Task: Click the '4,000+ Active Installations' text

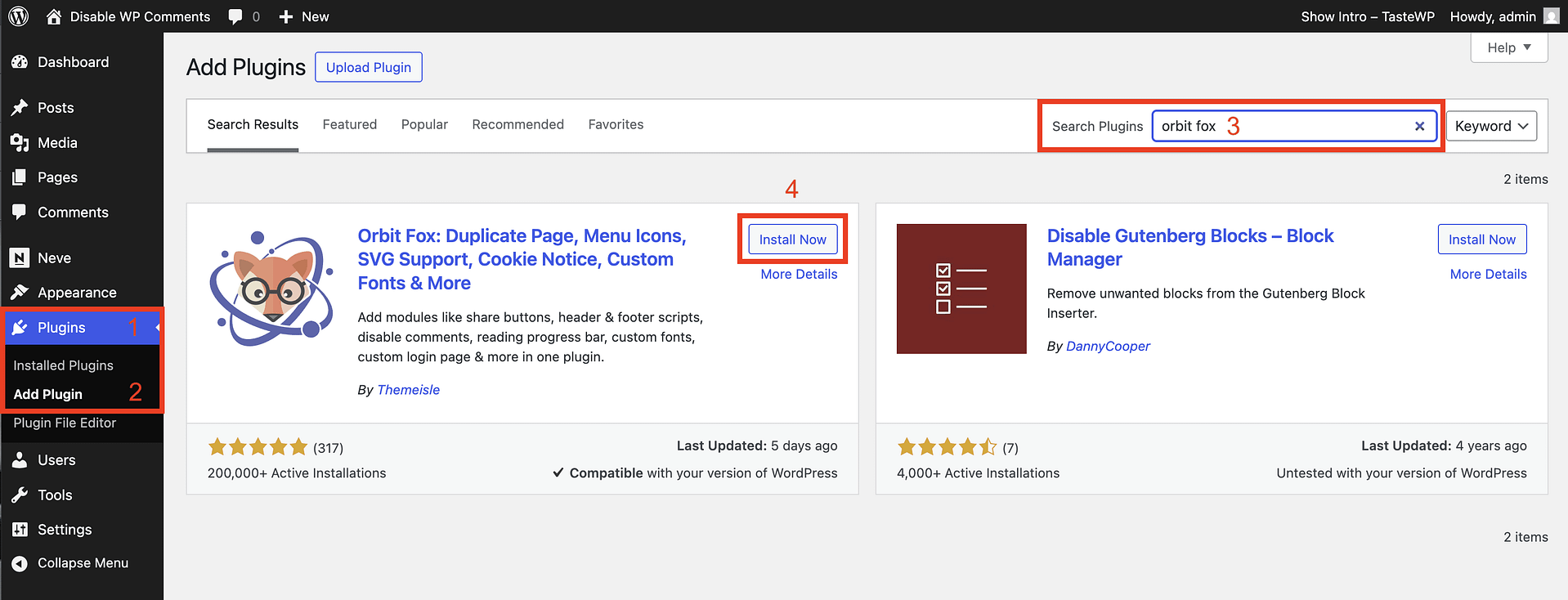Action: [978, 473]
